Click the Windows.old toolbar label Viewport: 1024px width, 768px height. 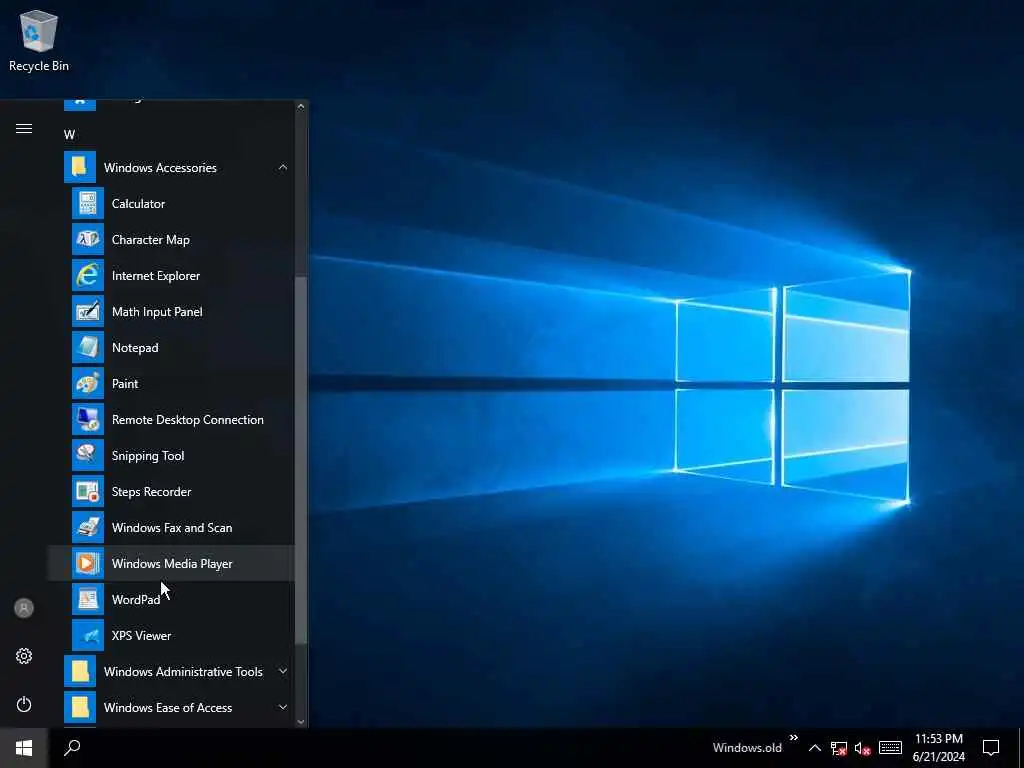coord(747,748)
